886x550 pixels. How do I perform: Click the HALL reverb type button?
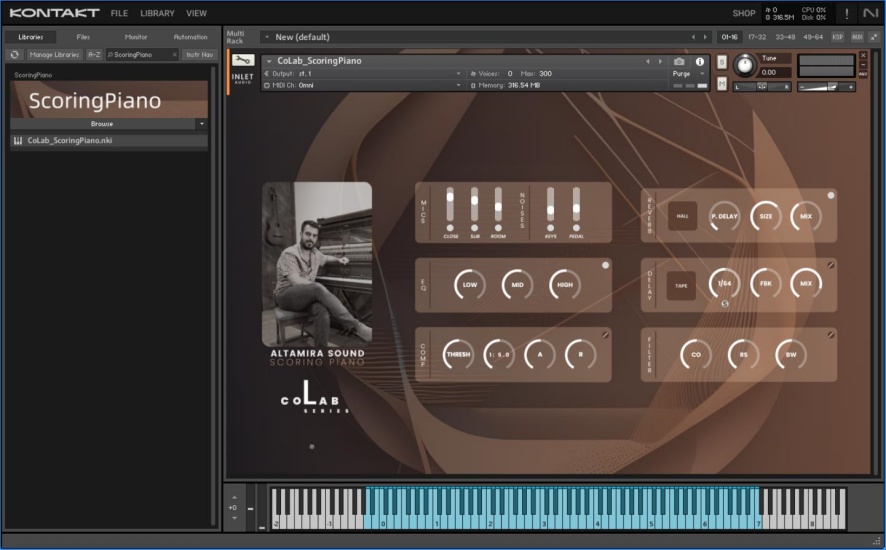pyautogui.click(x=683, y=215)
